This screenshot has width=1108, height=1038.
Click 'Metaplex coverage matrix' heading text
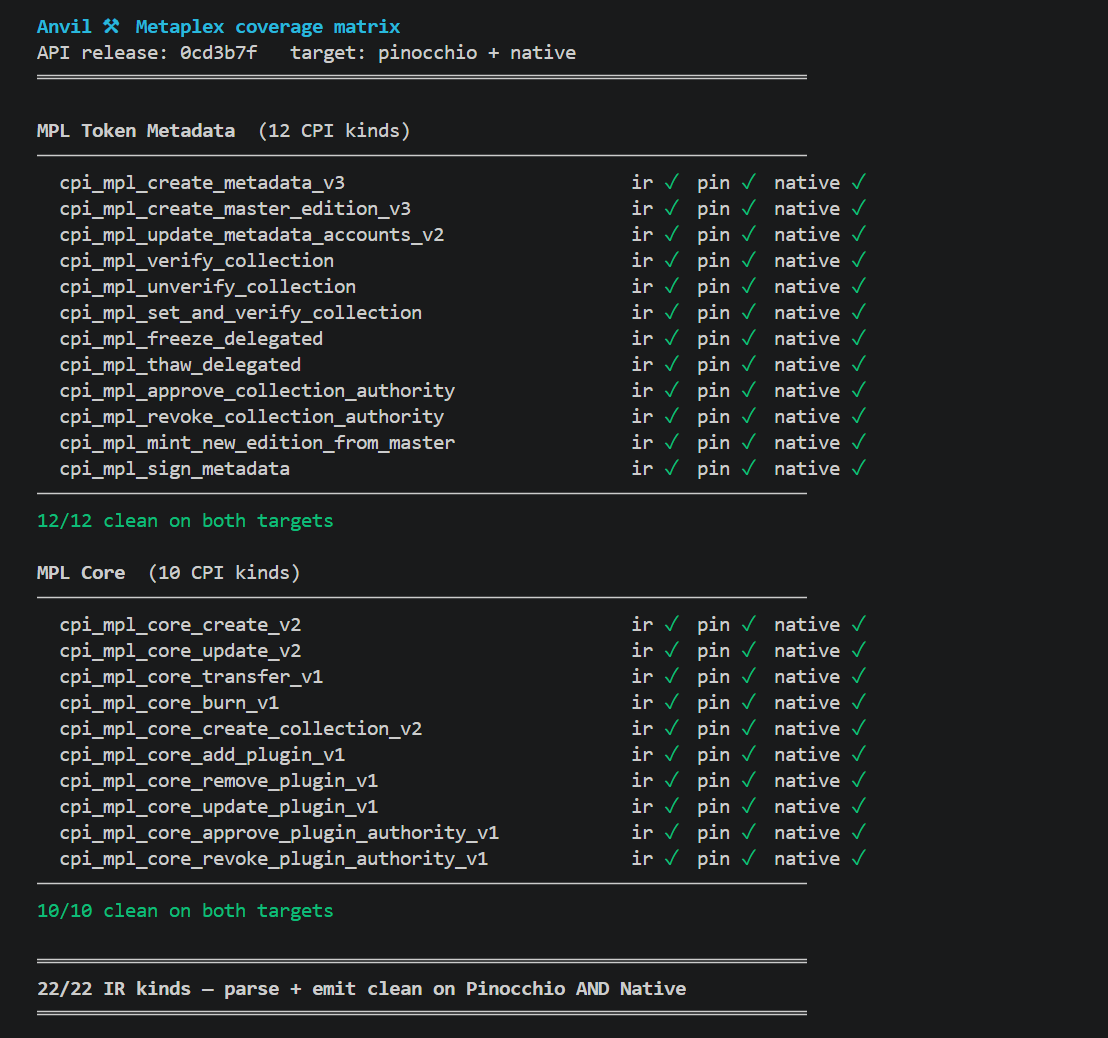[x=268, y=27]
